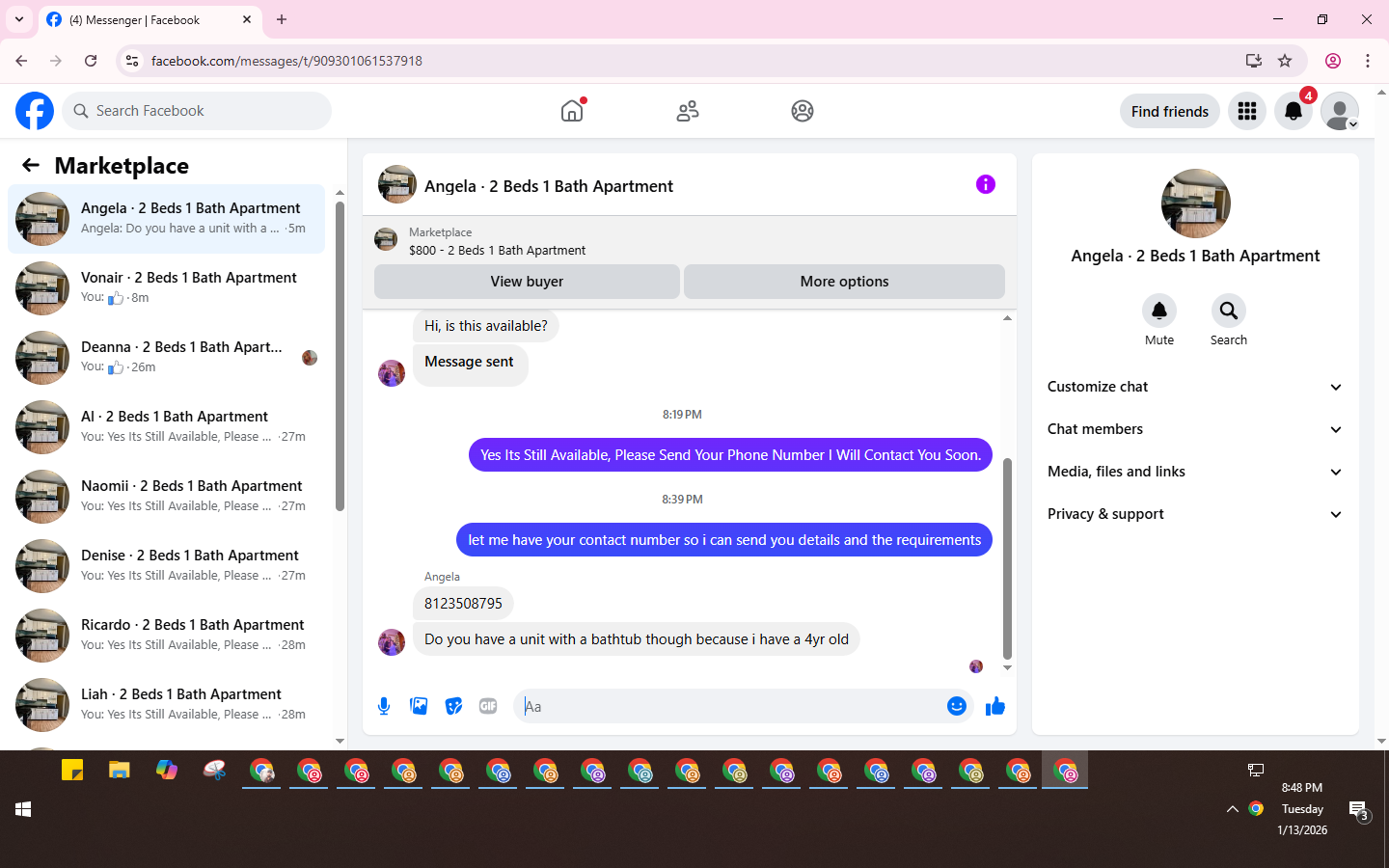Viewport: 1389px width, 868px height.
Task: Click the Find friends button
Action: [1170, 111]
